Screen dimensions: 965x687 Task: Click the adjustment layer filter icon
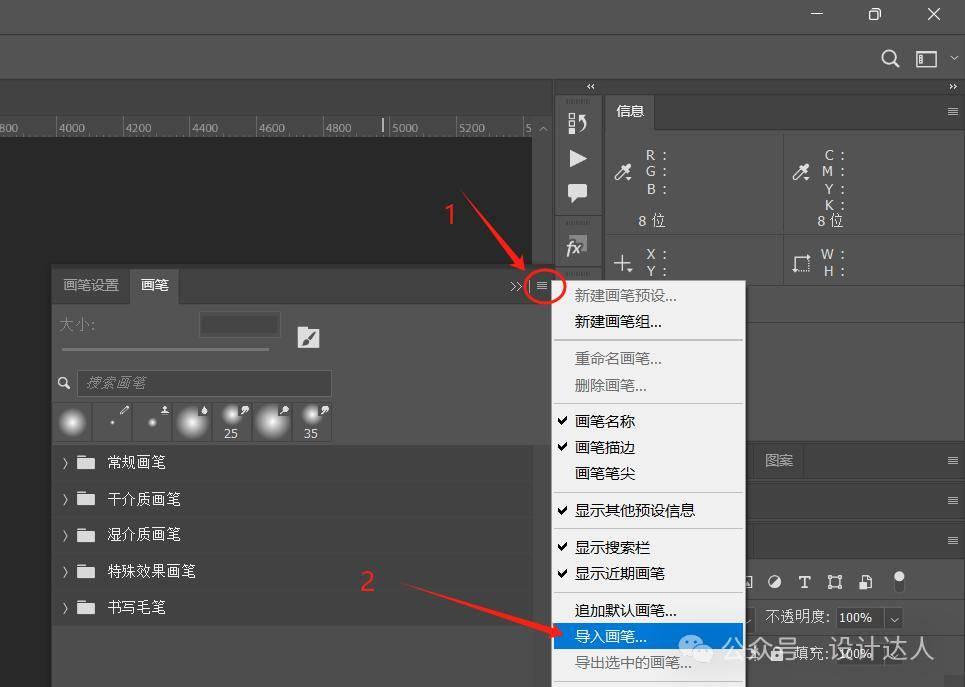[774, 581]
